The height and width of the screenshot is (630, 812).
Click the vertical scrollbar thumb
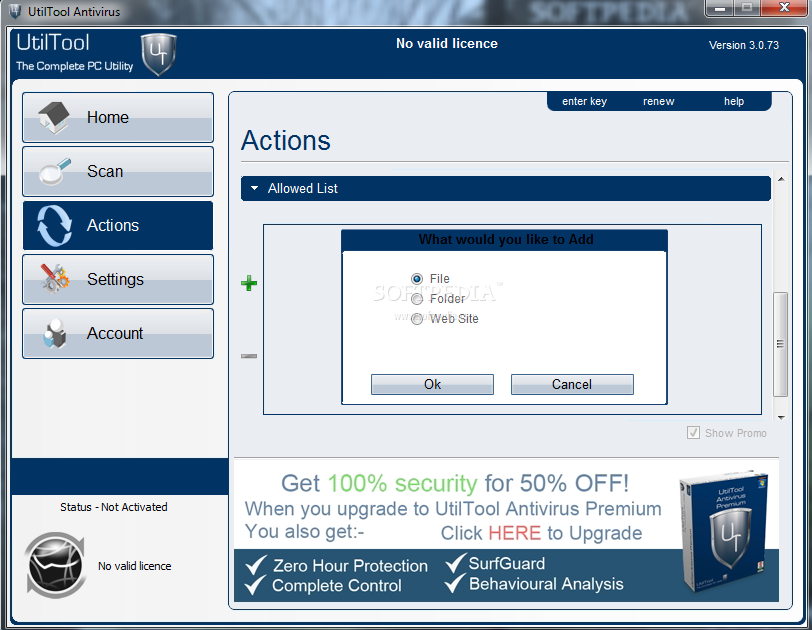coord(780,344)
